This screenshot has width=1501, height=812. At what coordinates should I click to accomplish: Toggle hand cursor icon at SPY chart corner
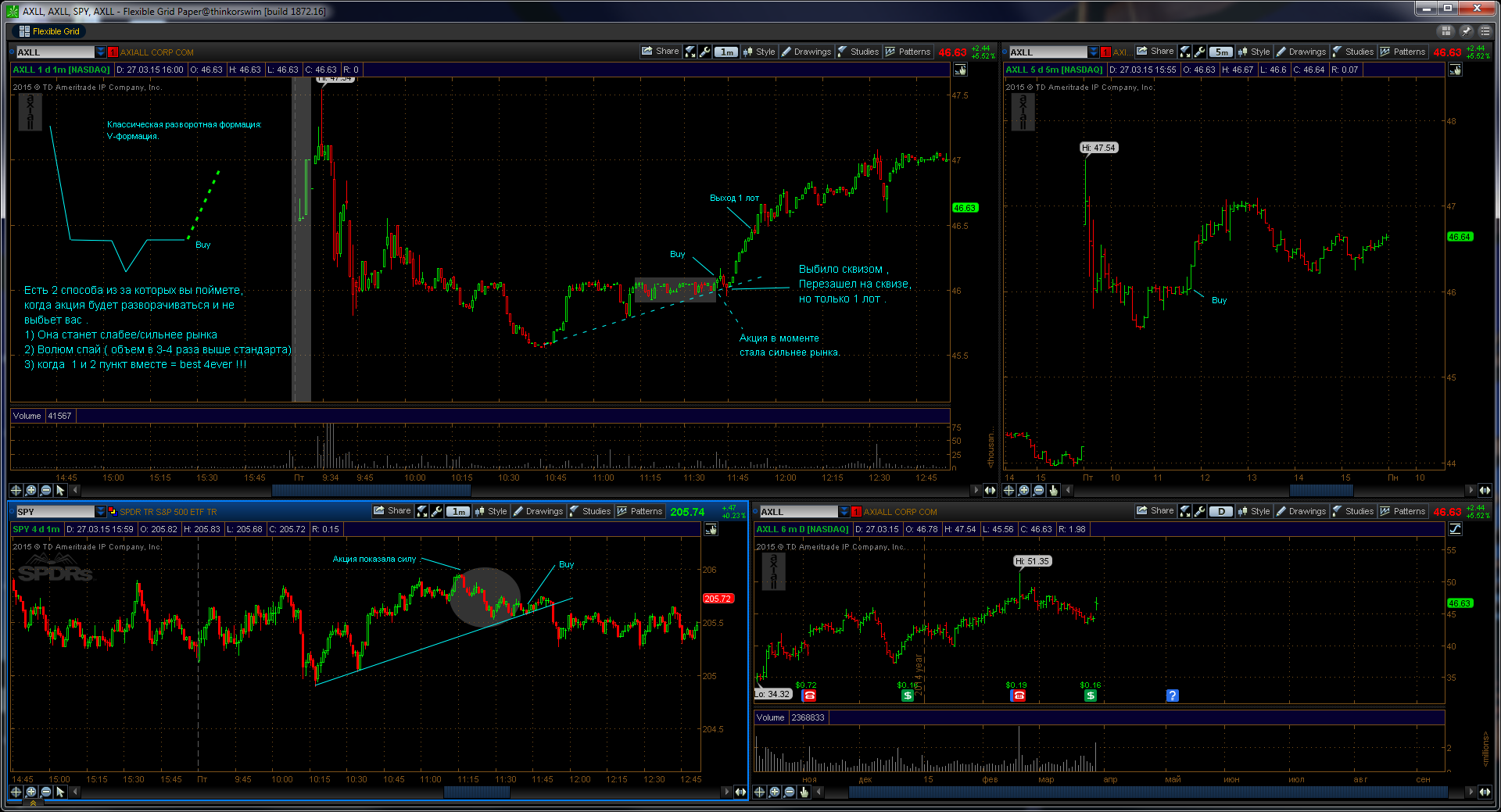[x=711, y=529]
